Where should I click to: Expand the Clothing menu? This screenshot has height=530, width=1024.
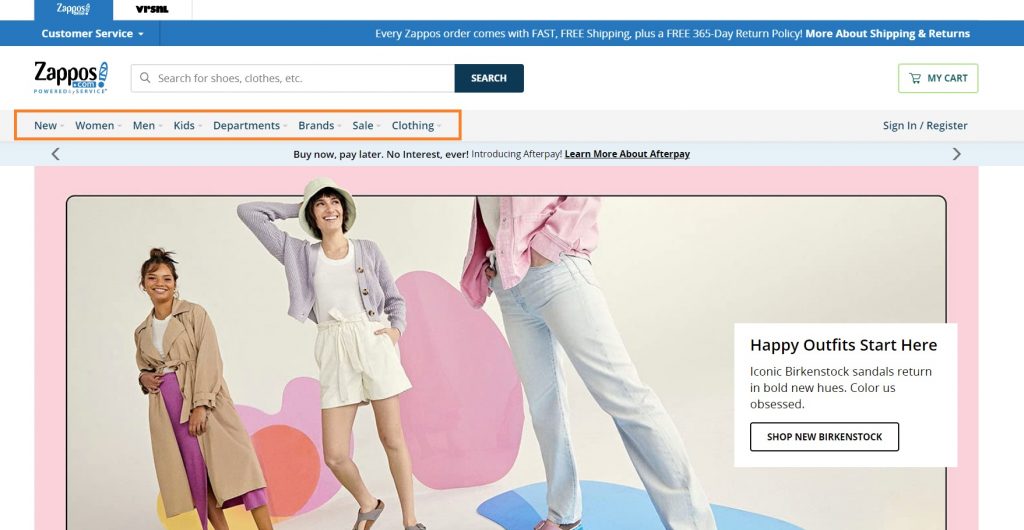(416, 126)
